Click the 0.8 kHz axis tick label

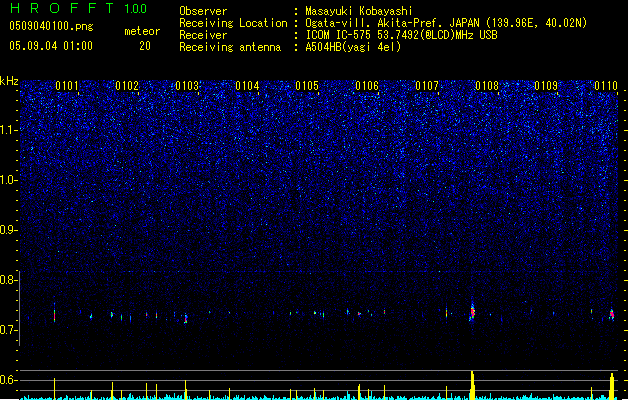[9, 280]
